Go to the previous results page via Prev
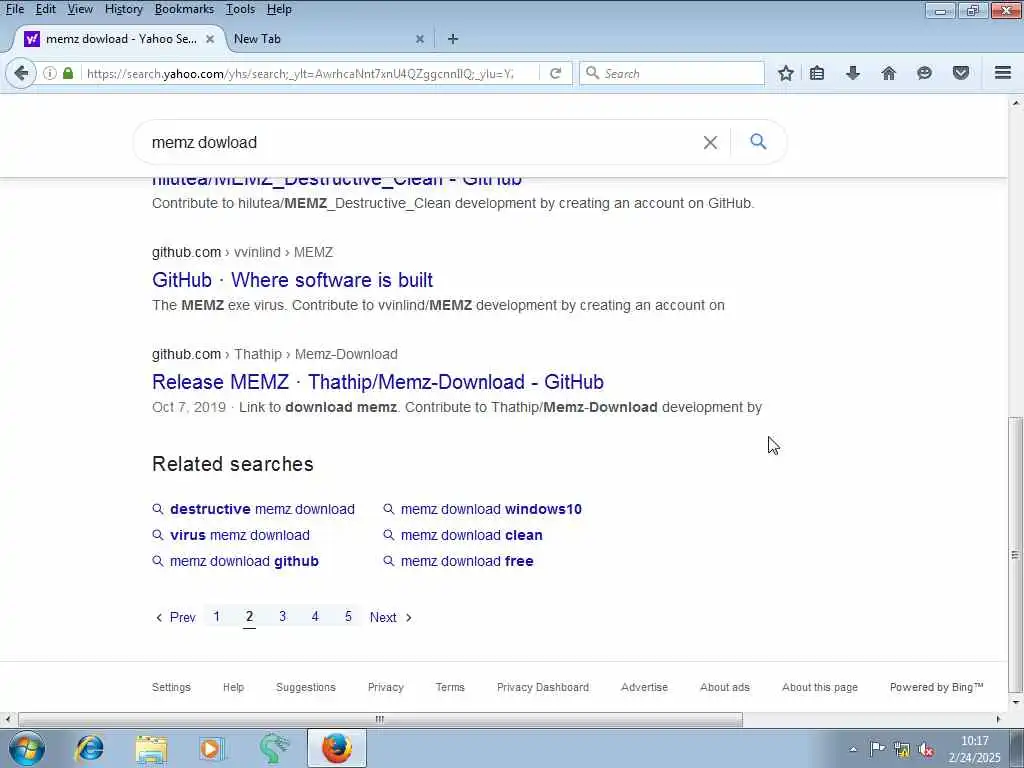1024x768 pixels. pyautogui.click(x=176, y=617)
